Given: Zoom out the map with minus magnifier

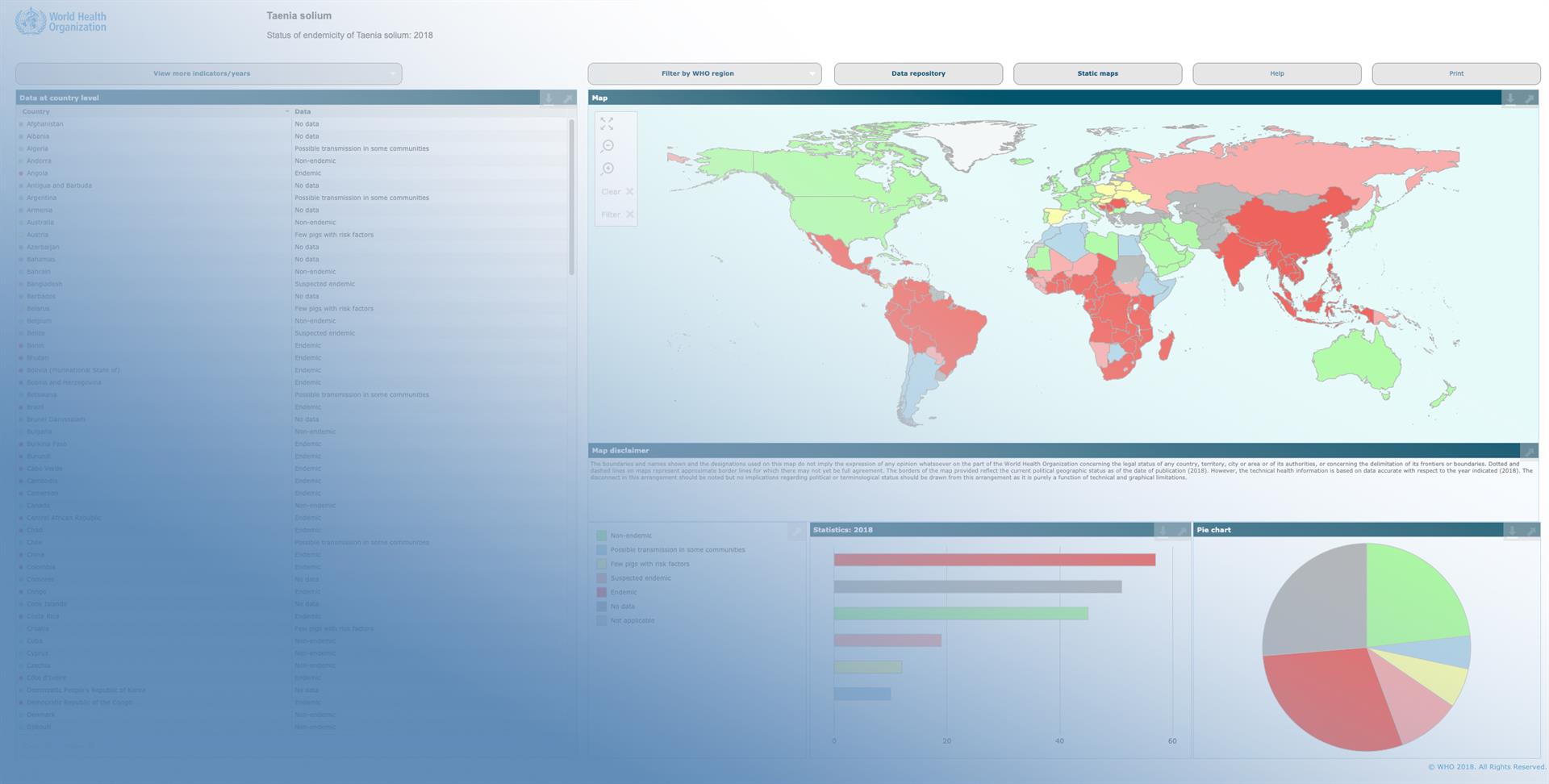Looking at the screenshot, I should (607, 146).
